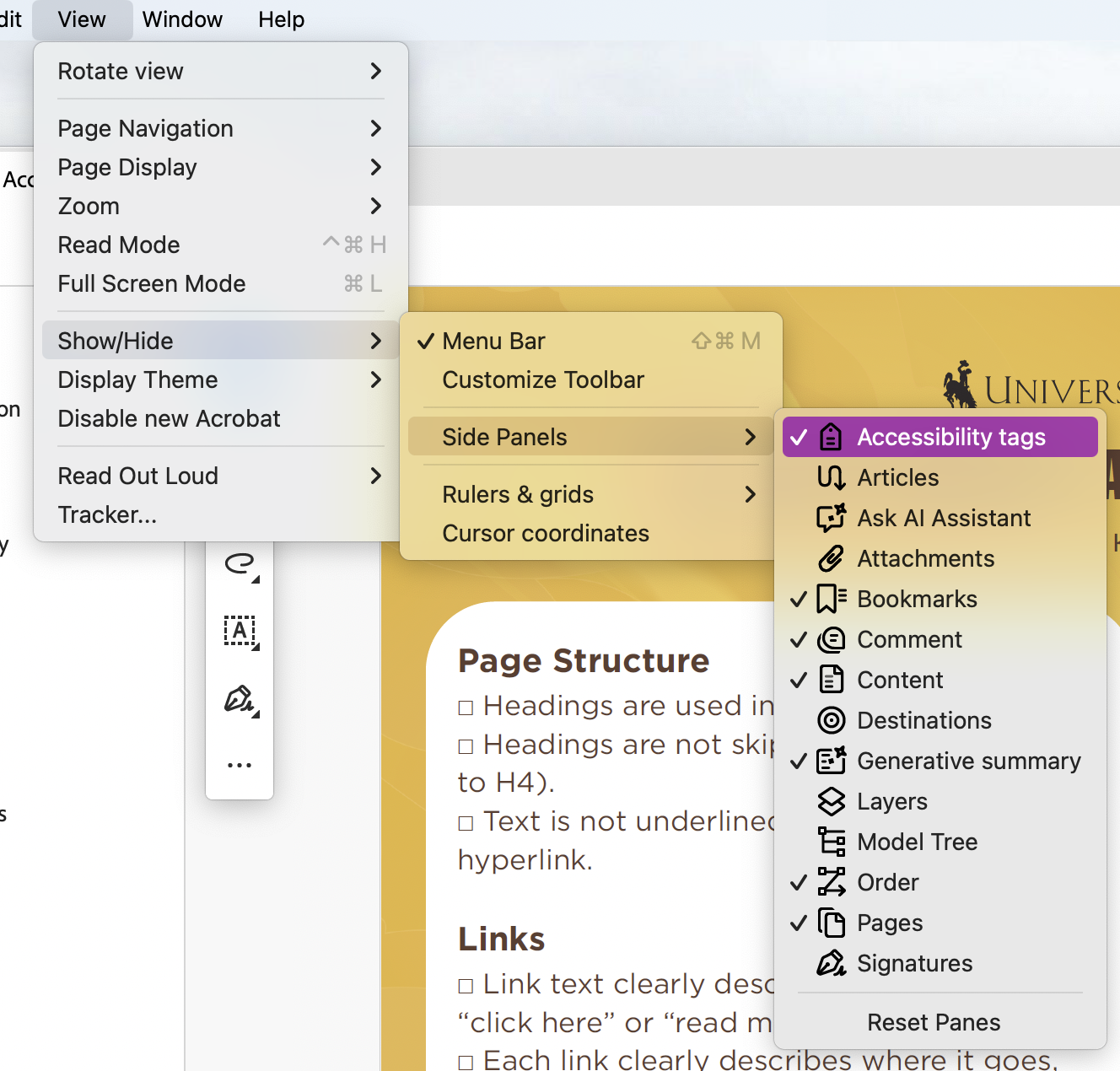Image resolution: width=1120 pixels, height=1071 pixels.
Task: Click the Destinations label in Side Panels
Action: tap(924, 720)
